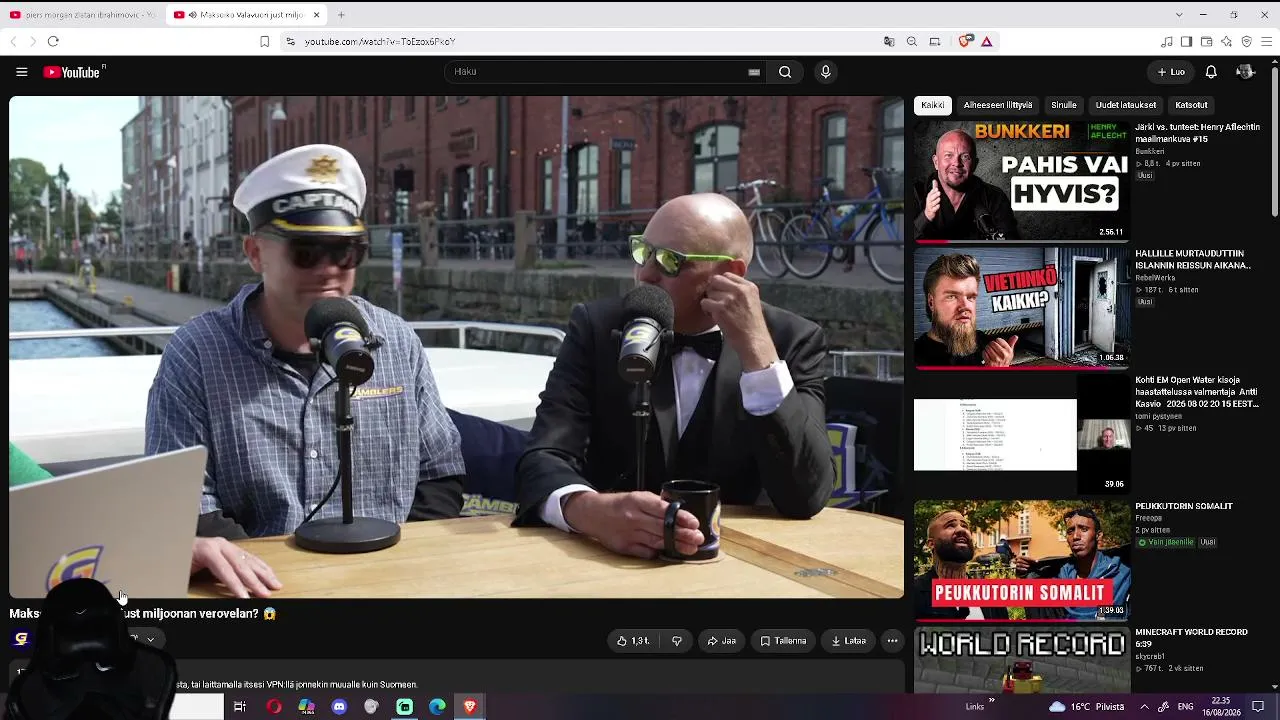The width and height of the screenshot is (1280, 720).
Task: Open a new browser tab with plus
Action: point(341,15)
